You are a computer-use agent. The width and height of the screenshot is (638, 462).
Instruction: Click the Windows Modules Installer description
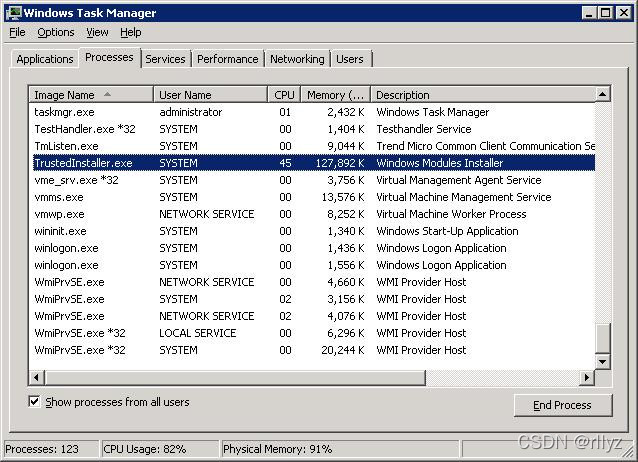[440, 163]
